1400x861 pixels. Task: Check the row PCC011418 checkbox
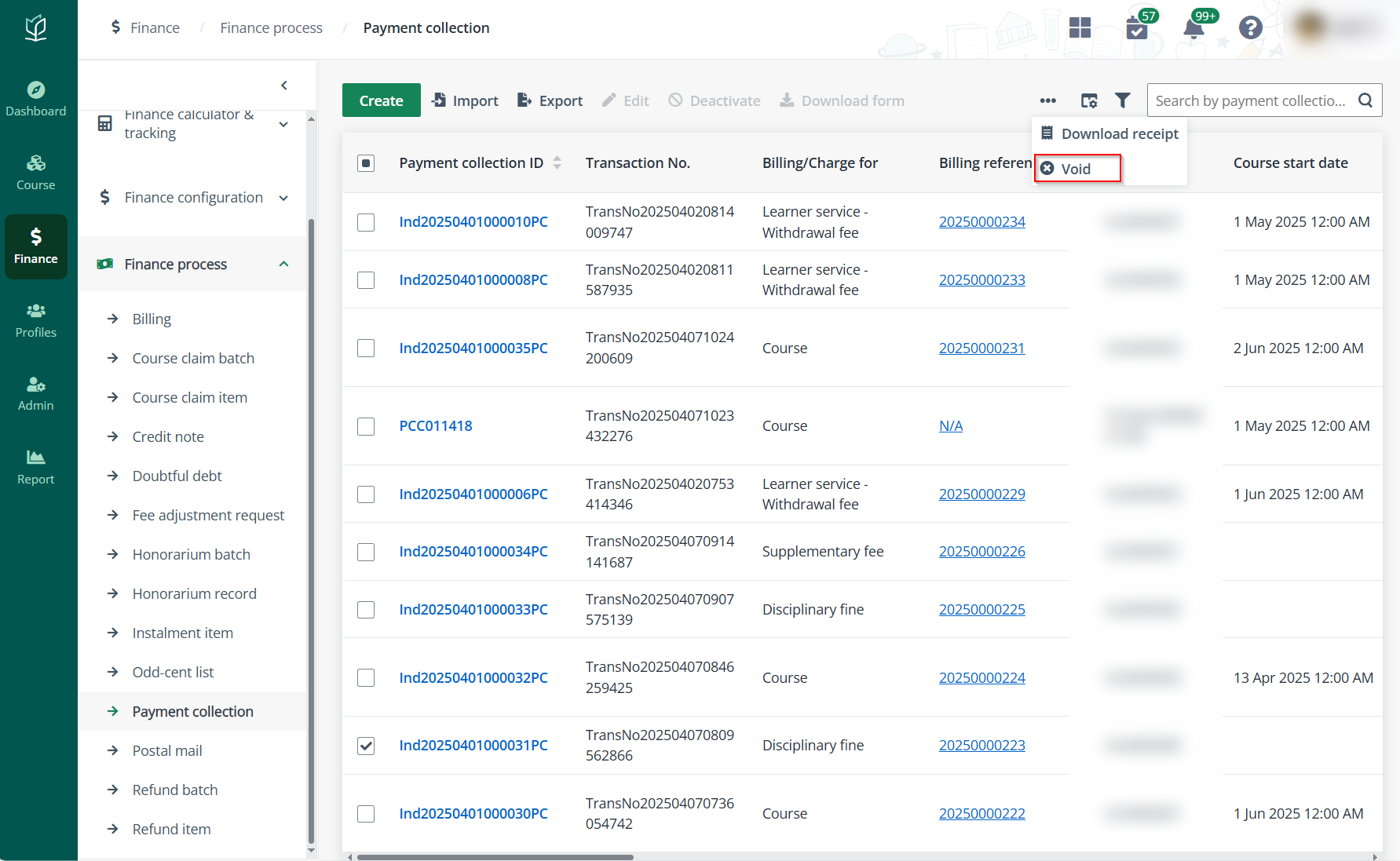point(366,426)
